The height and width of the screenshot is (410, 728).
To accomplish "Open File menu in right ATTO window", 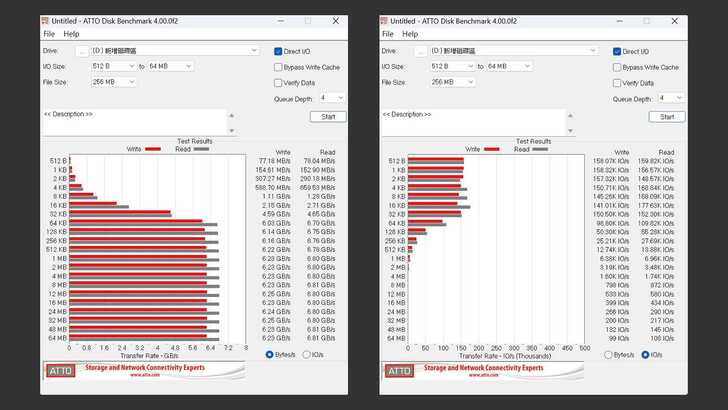I will click(x=388, y=34).
